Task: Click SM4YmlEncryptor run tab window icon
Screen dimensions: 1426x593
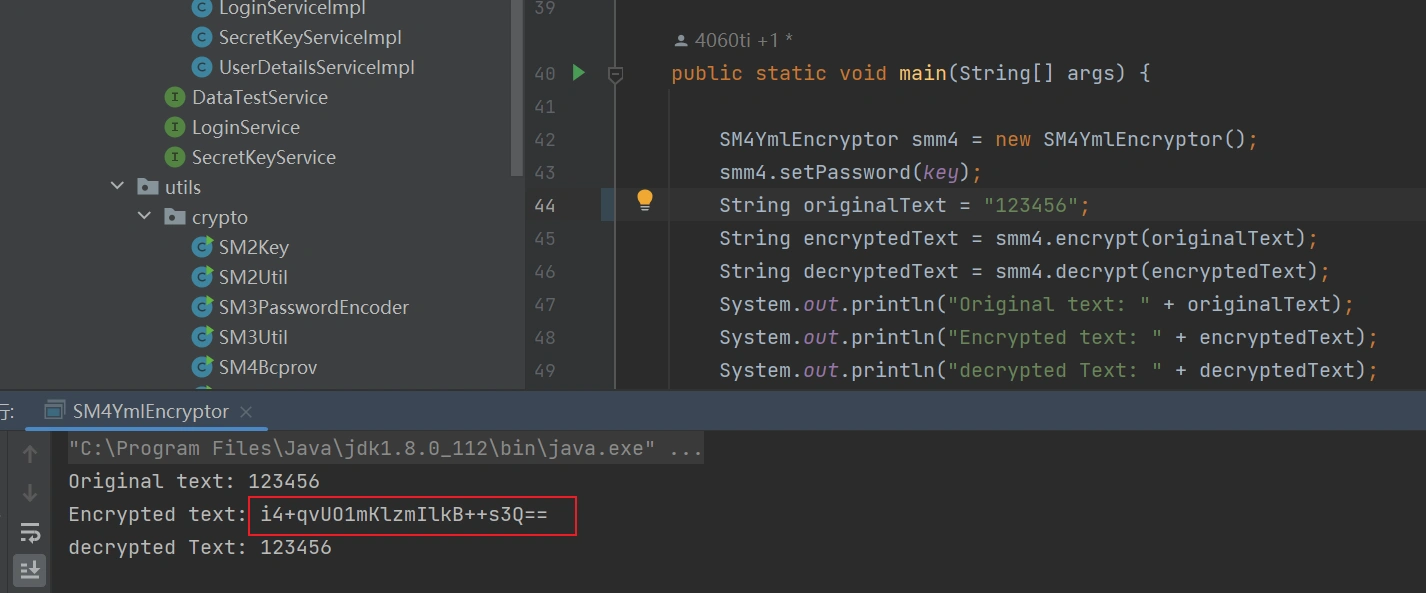Action: pyautogui.click(x=56, y=412)
